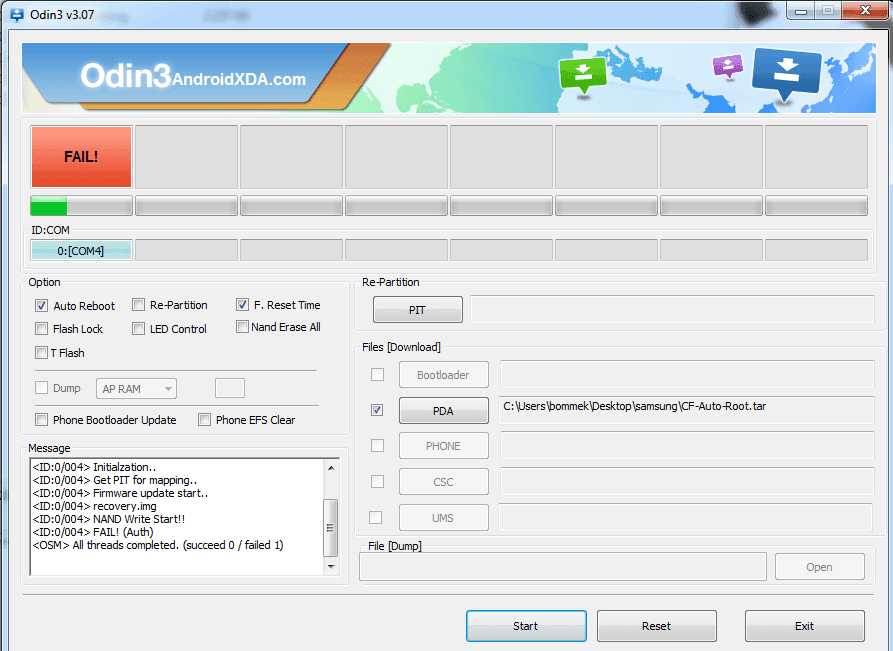Click the message log scrollbar thumb
This screenshot has height=651, width=893.
(331, 527)
